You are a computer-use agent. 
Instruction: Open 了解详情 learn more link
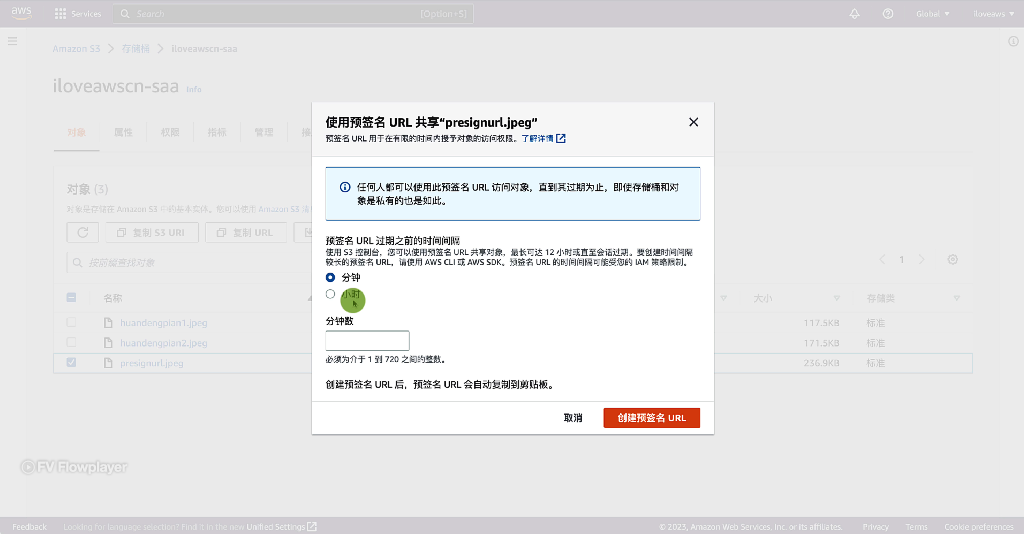point(543,138)
